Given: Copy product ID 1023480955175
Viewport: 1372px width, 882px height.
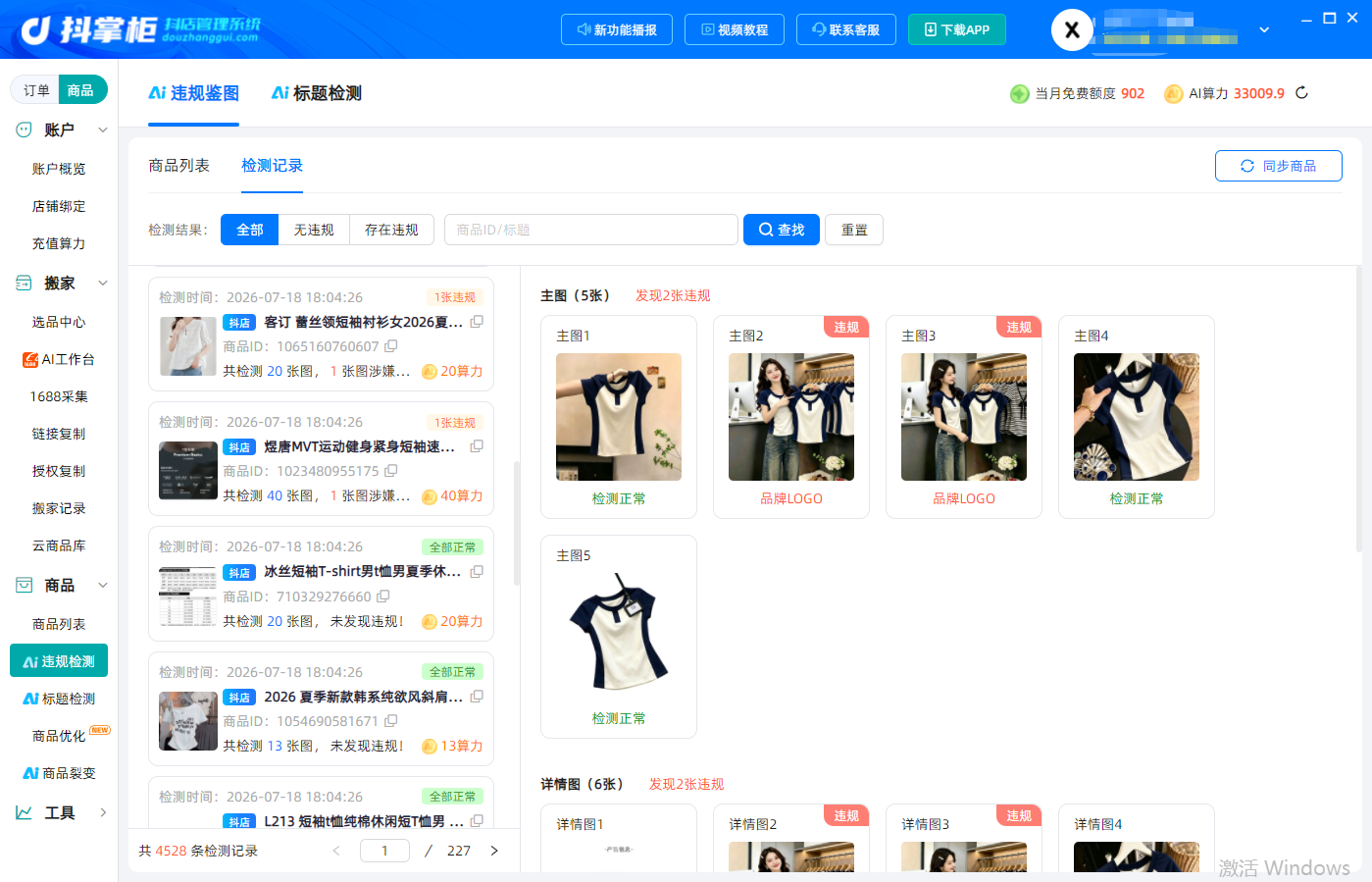Looking at the screenshot, I should pos(391,471).
